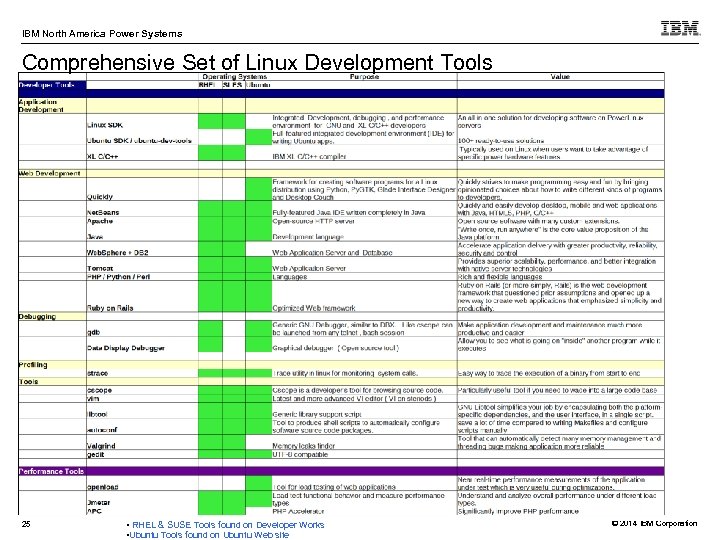The image size is (720, 540).
Task: Select the 'Value' column header
Action: tap(560, 77)
